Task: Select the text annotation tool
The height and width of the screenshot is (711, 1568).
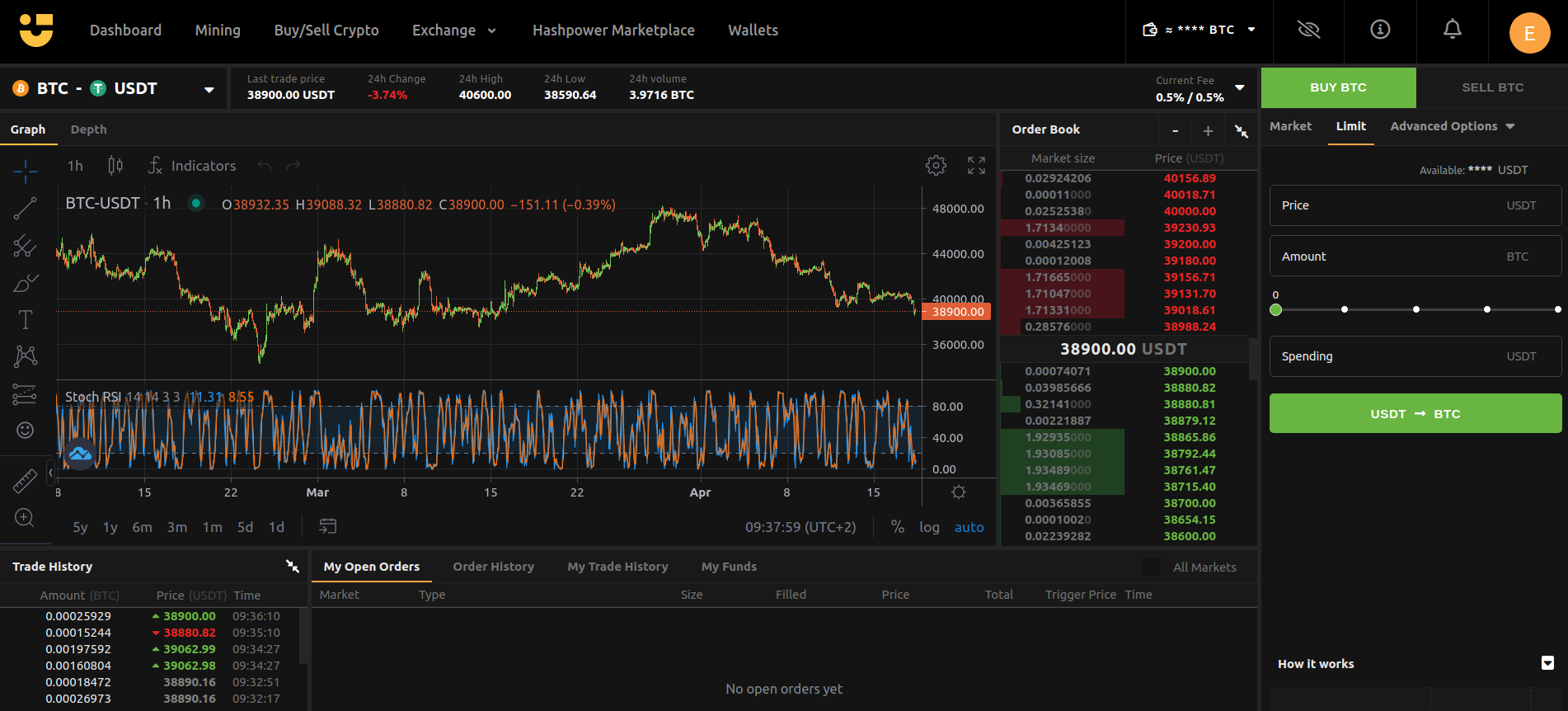Action: click(26, 319)
